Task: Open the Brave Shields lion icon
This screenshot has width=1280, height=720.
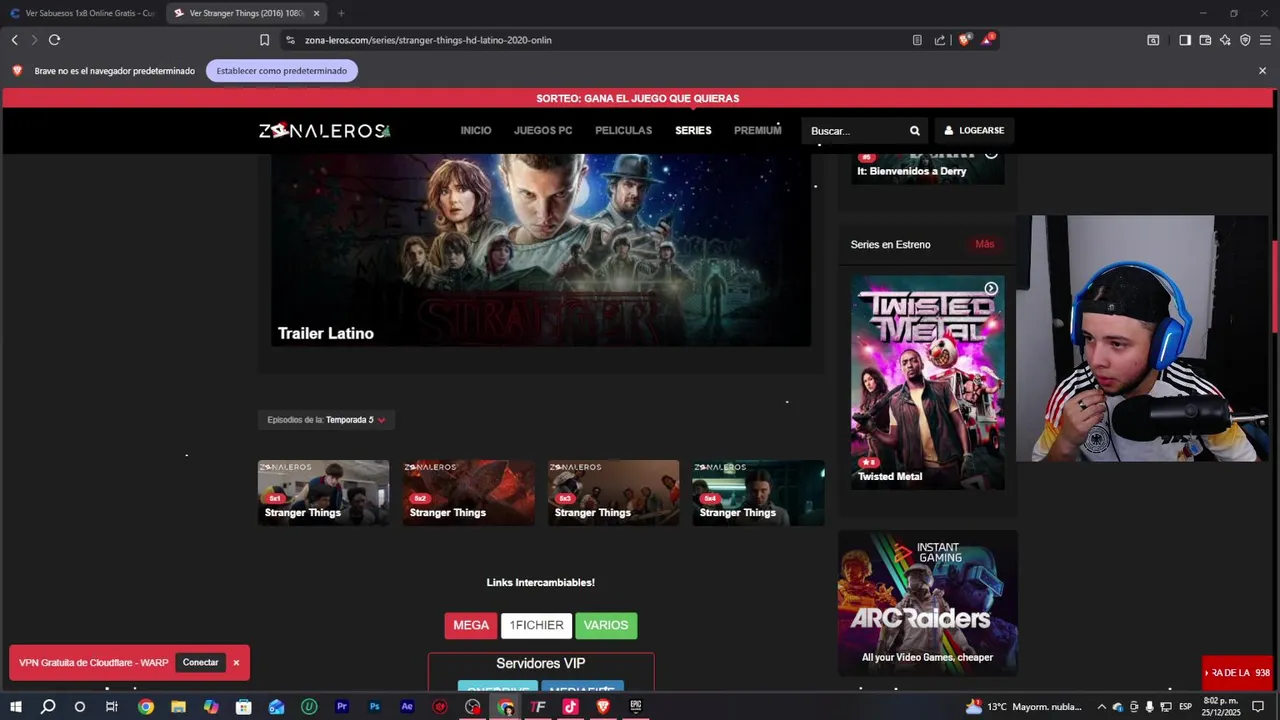Action: 964,40
